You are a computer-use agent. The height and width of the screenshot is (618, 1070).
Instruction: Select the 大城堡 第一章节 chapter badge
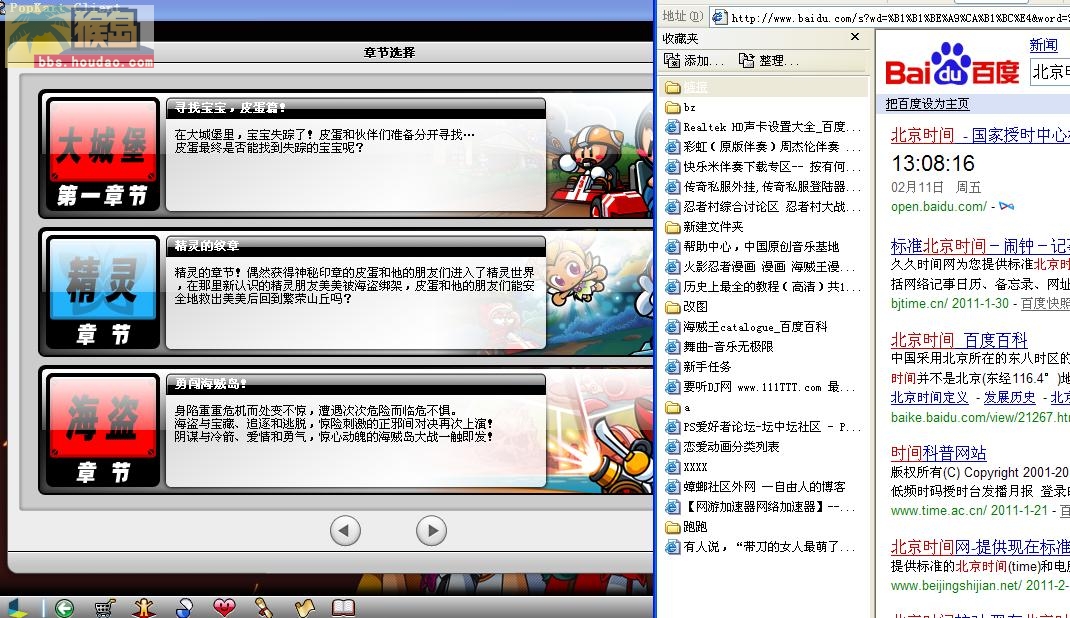[102, 154]
